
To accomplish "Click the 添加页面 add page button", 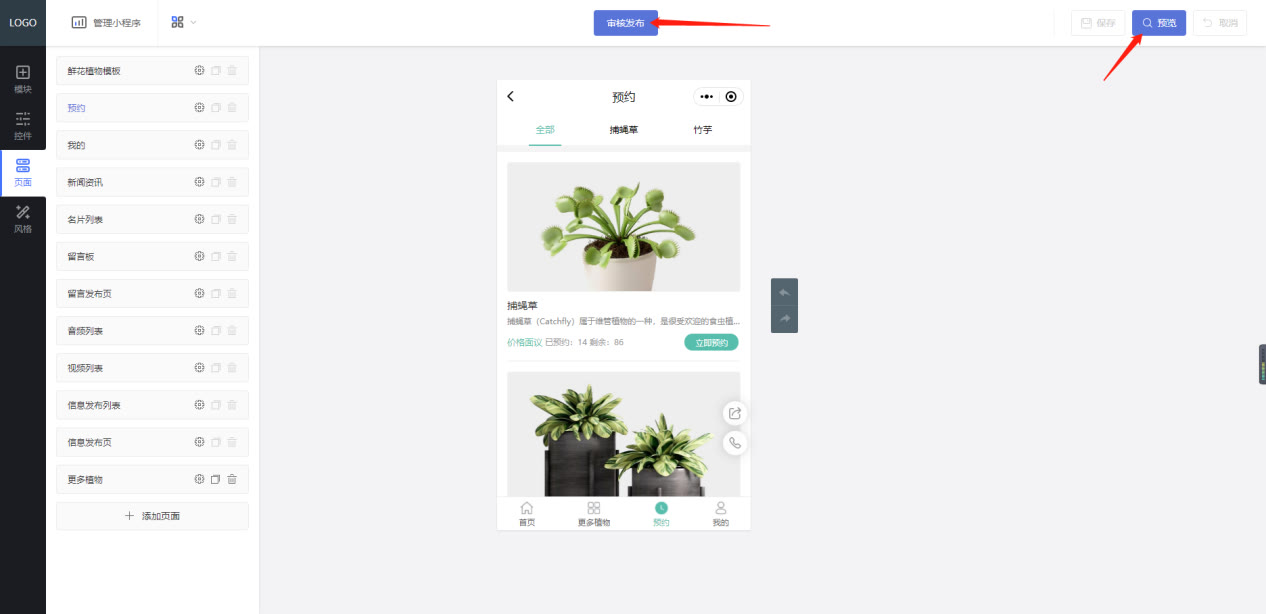I will click(152, 516).
